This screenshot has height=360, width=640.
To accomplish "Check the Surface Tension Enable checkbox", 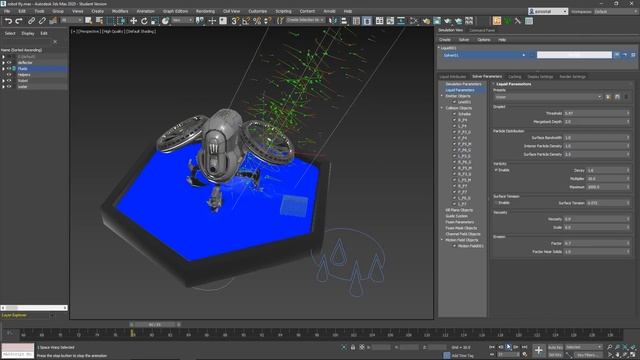I will 496,202.
